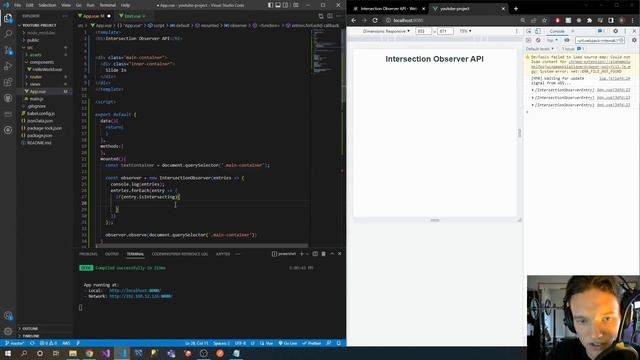
Task: Click the console filter input field
Action: tap(600, 40)
